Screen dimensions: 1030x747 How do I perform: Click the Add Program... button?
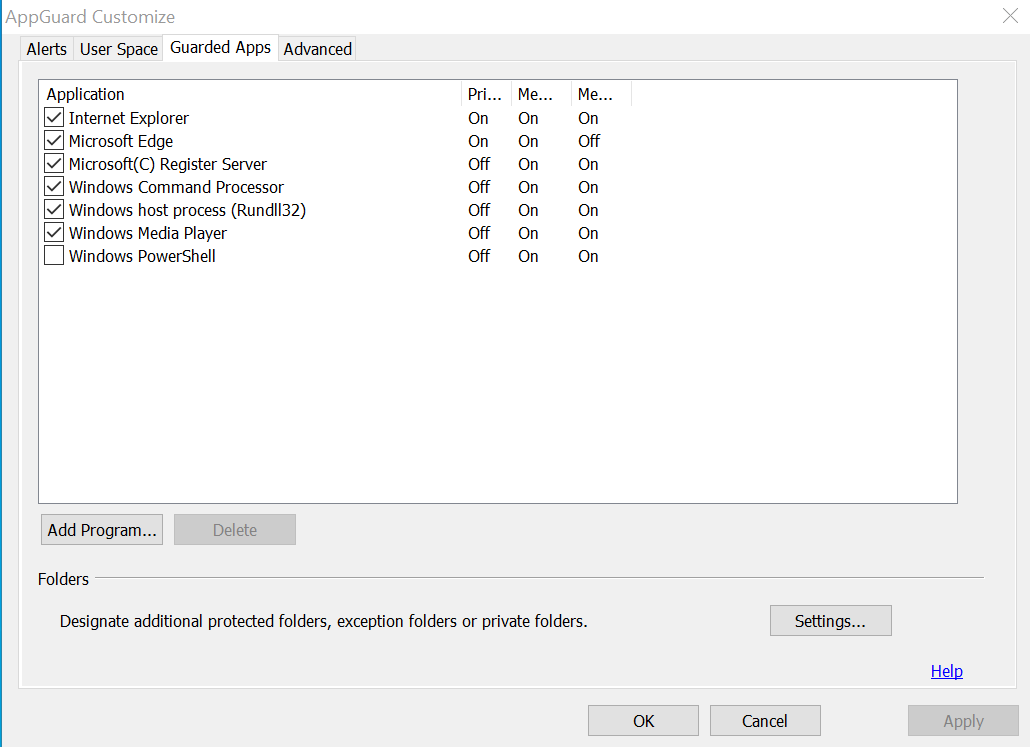point(102,530)
